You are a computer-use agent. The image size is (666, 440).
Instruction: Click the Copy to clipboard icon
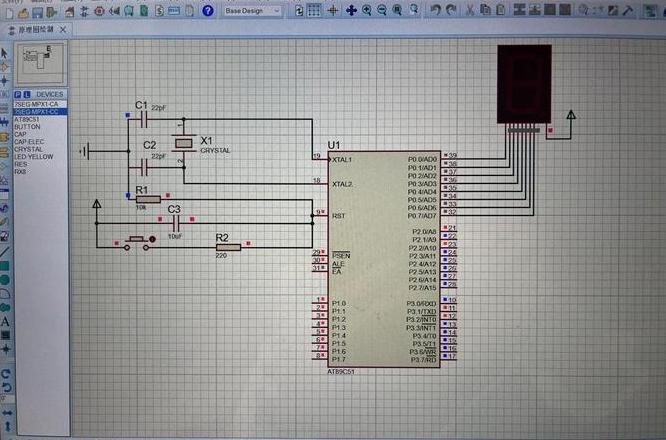(485, 9)
